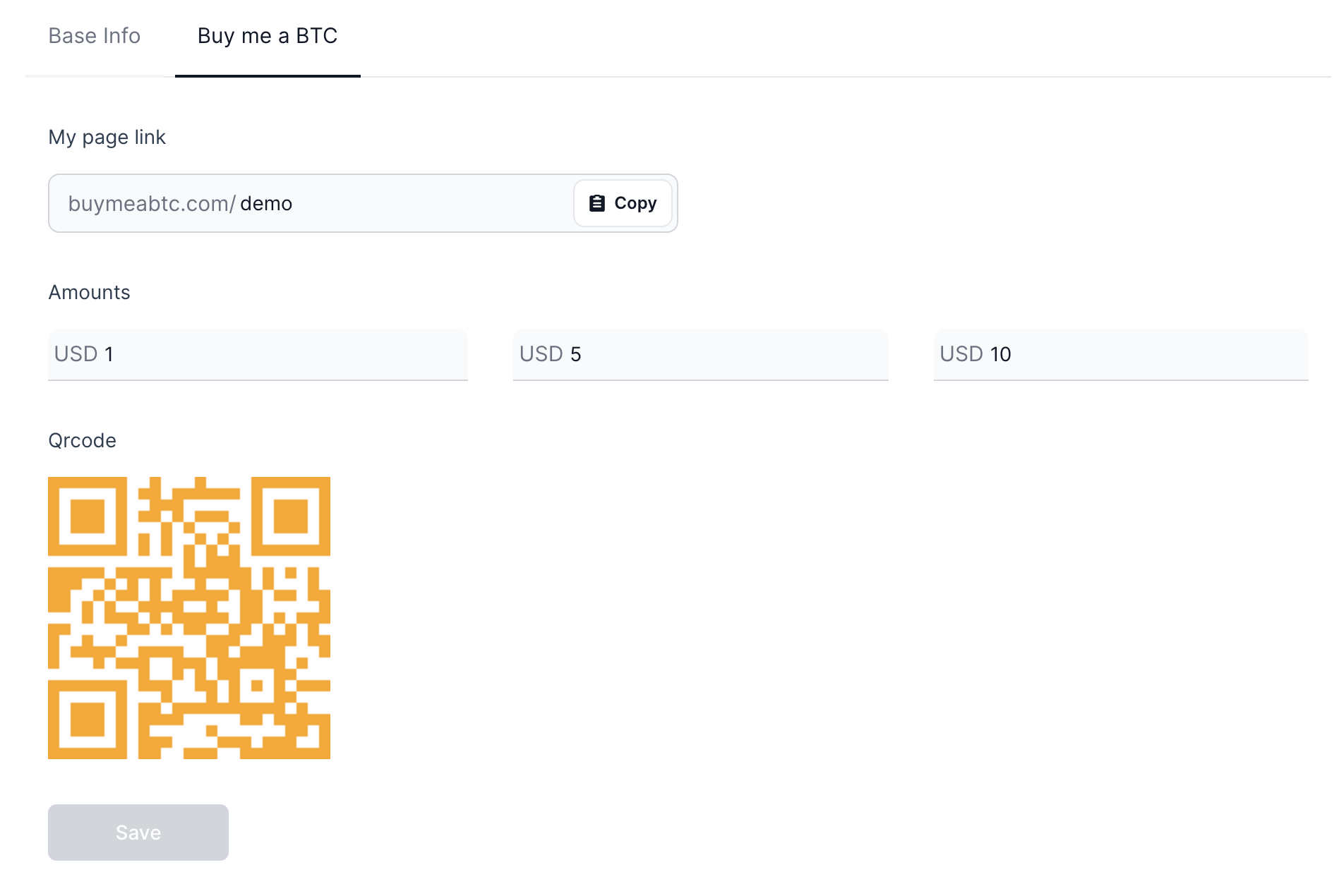Click the Save button
This screenshot has height=896, width=1344.
coord(138,833)
